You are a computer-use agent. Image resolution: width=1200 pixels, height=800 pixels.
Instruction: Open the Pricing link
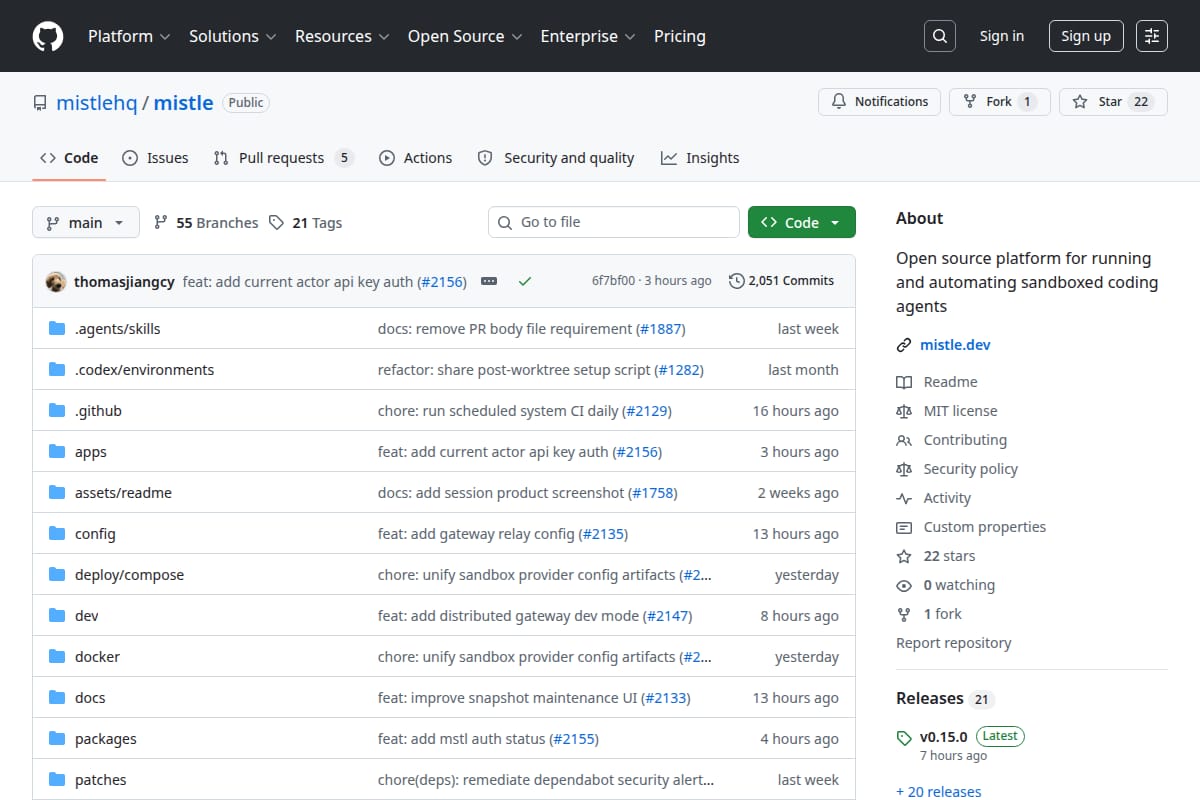(680, 36)
